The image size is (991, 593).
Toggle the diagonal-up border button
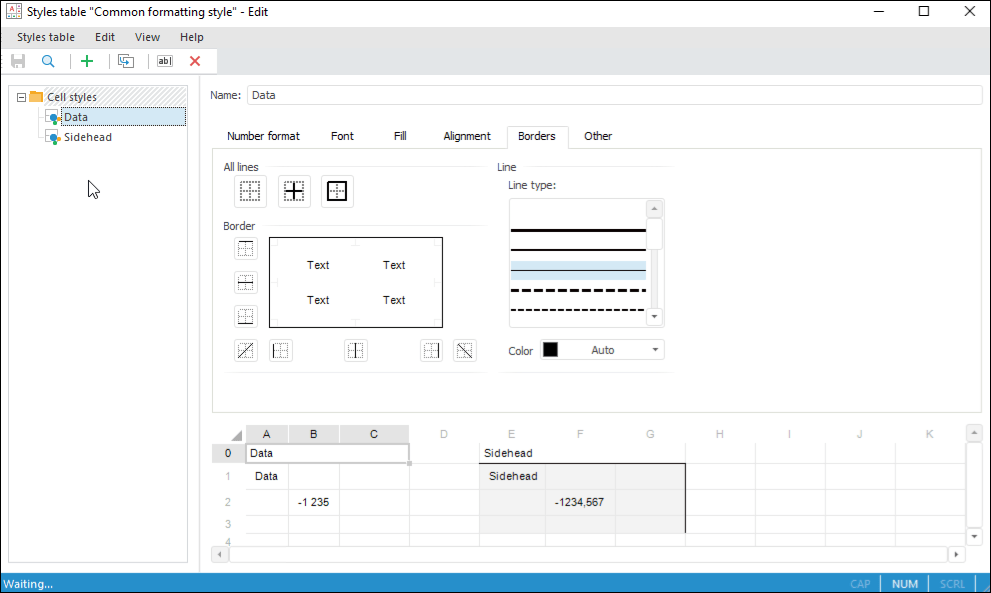[246, 350]
